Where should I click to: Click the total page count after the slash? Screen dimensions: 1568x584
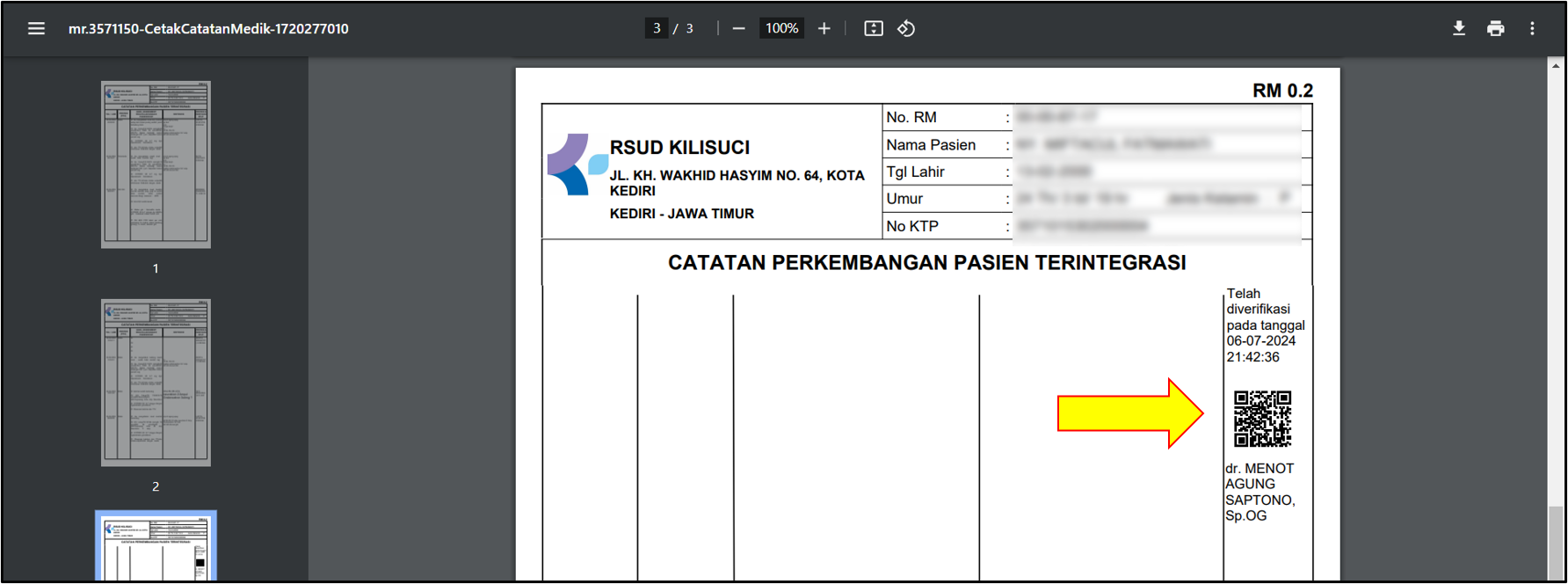click(x=690, y=28)
